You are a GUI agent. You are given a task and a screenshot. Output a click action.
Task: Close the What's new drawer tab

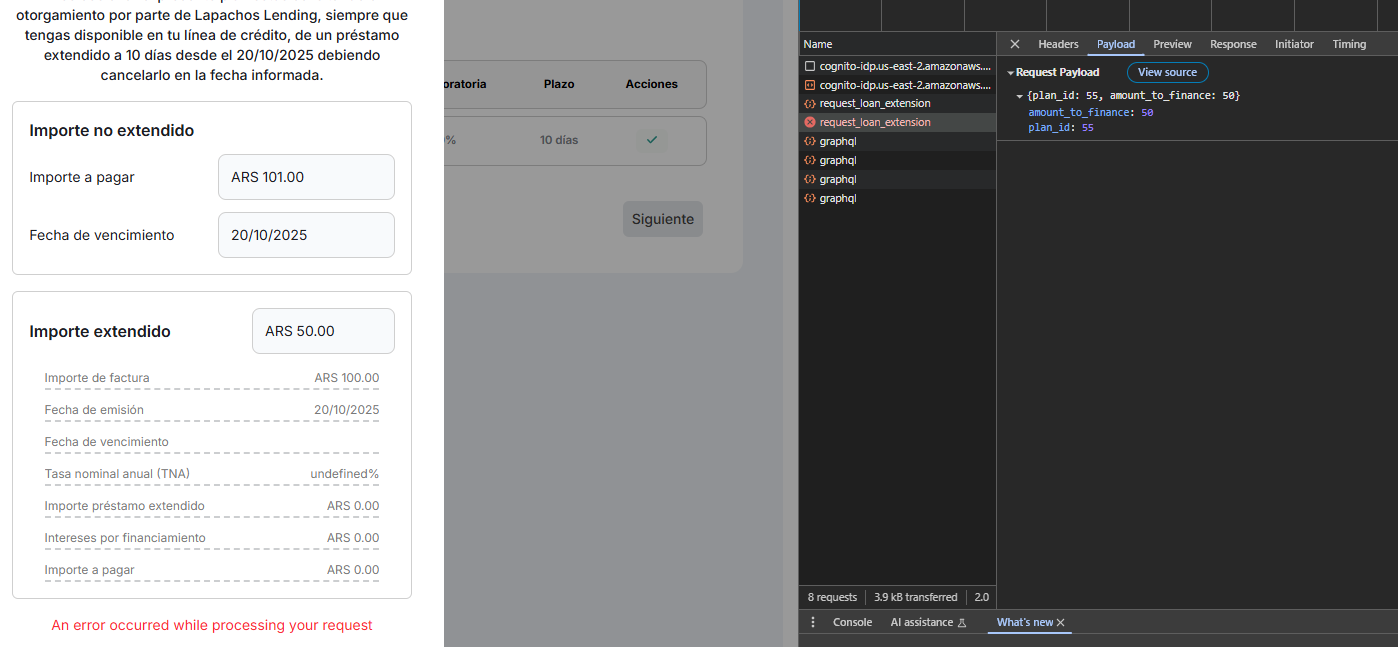[x=1061, y=623]
